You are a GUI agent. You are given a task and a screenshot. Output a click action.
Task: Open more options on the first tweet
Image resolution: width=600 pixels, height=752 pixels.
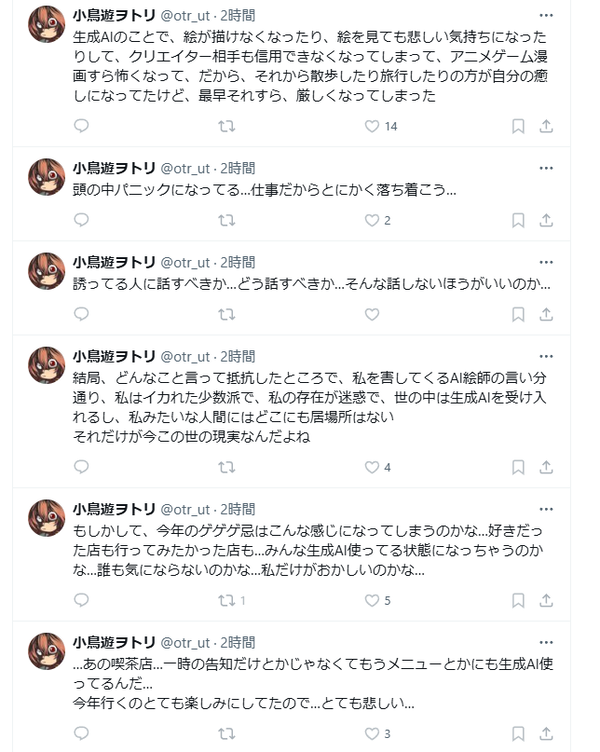click(x=546, y=16)
